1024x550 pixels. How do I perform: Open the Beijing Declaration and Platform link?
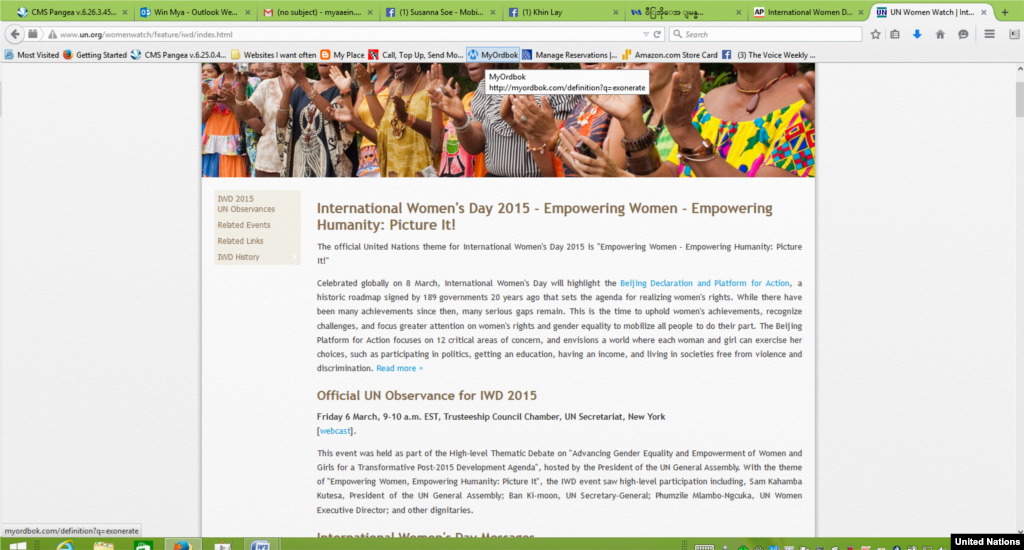coord(704,283)
